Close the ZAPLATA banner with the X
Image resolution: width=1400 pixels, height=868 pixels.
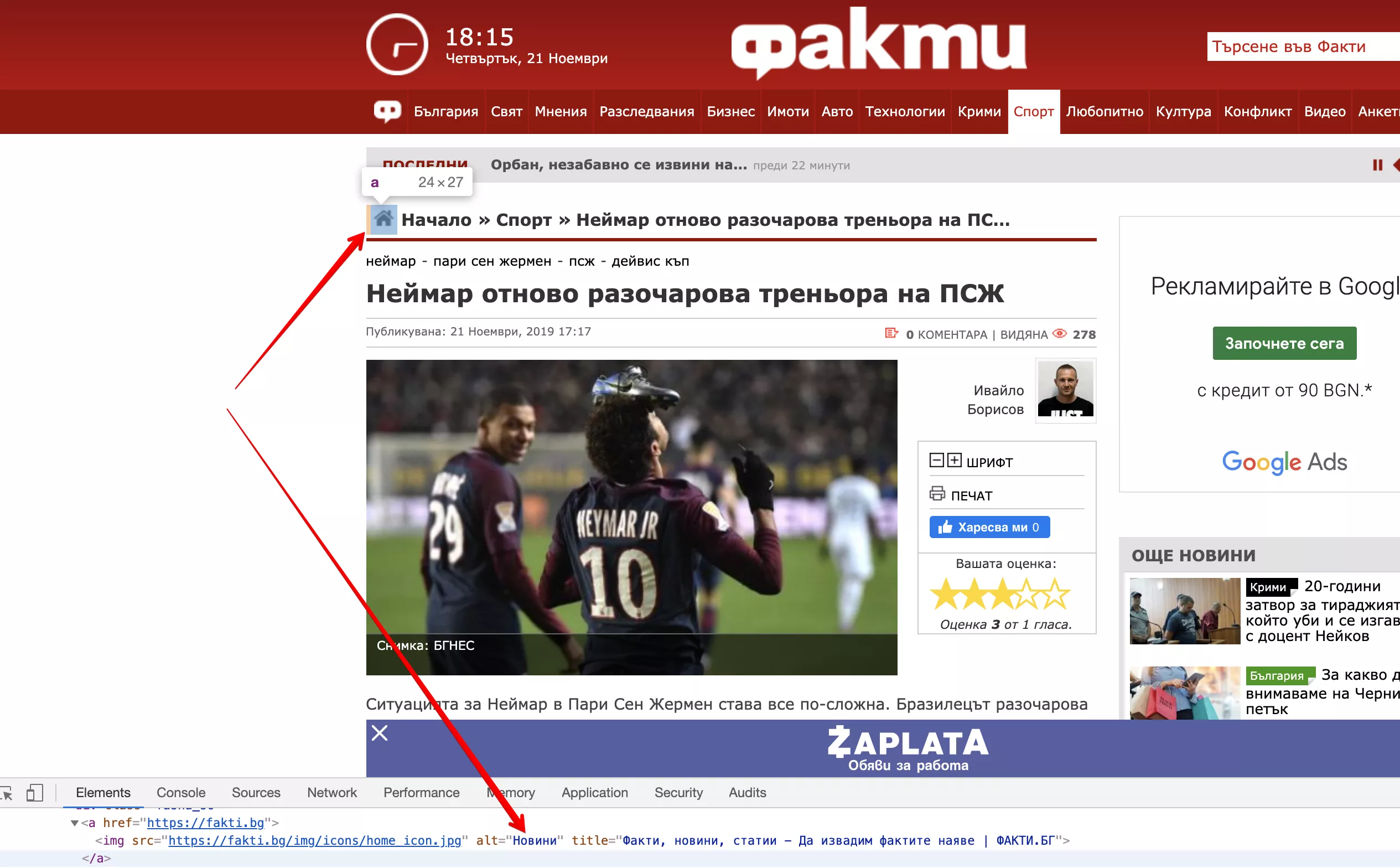coord(380,733)
